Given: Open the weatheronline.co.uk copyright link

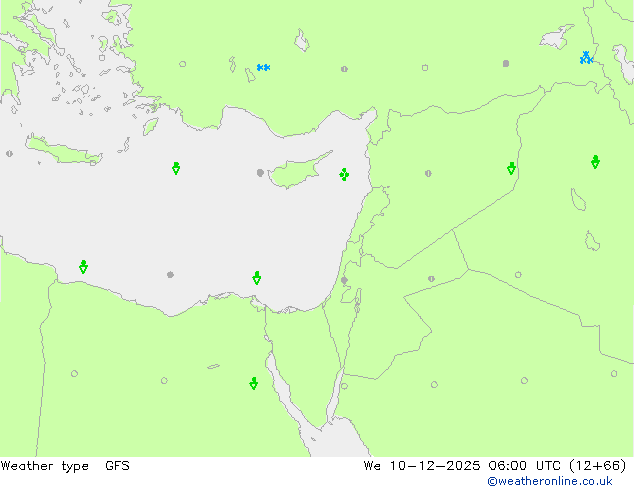Looking at the screenshot, I should tap(550, 481).
